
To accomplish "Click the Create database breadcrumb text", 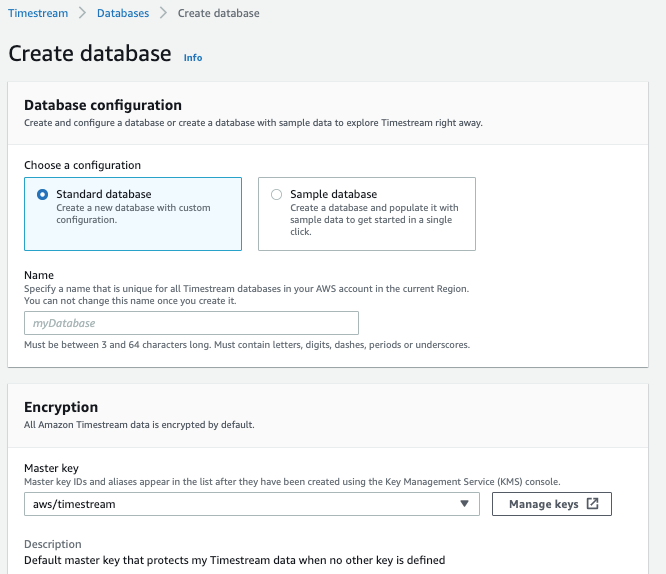I will (x=218, y=13).
